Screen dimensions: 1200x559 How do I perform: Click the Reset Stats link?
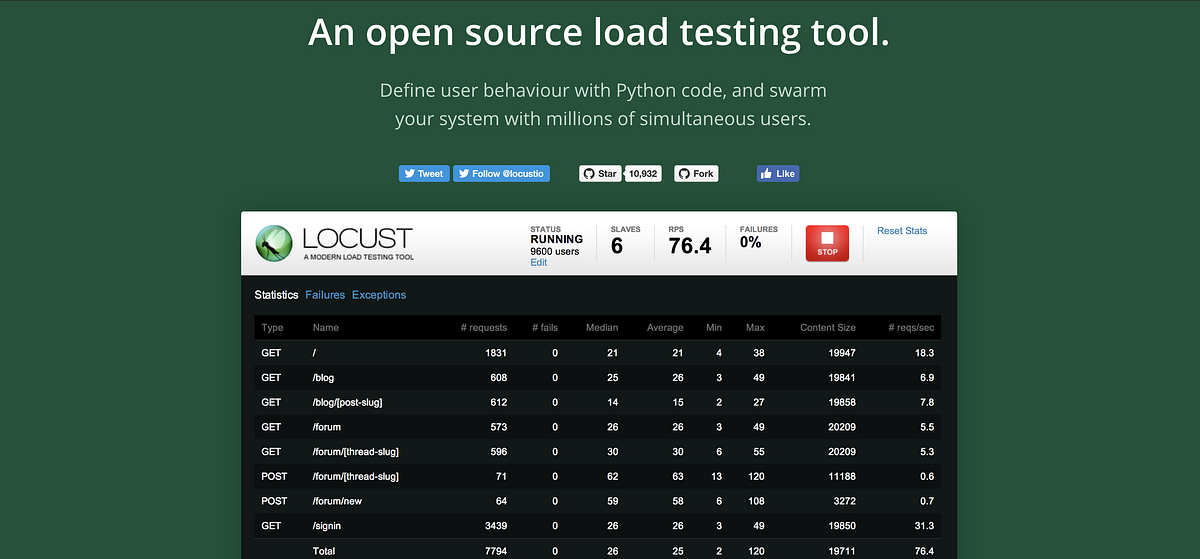point(902,231)
